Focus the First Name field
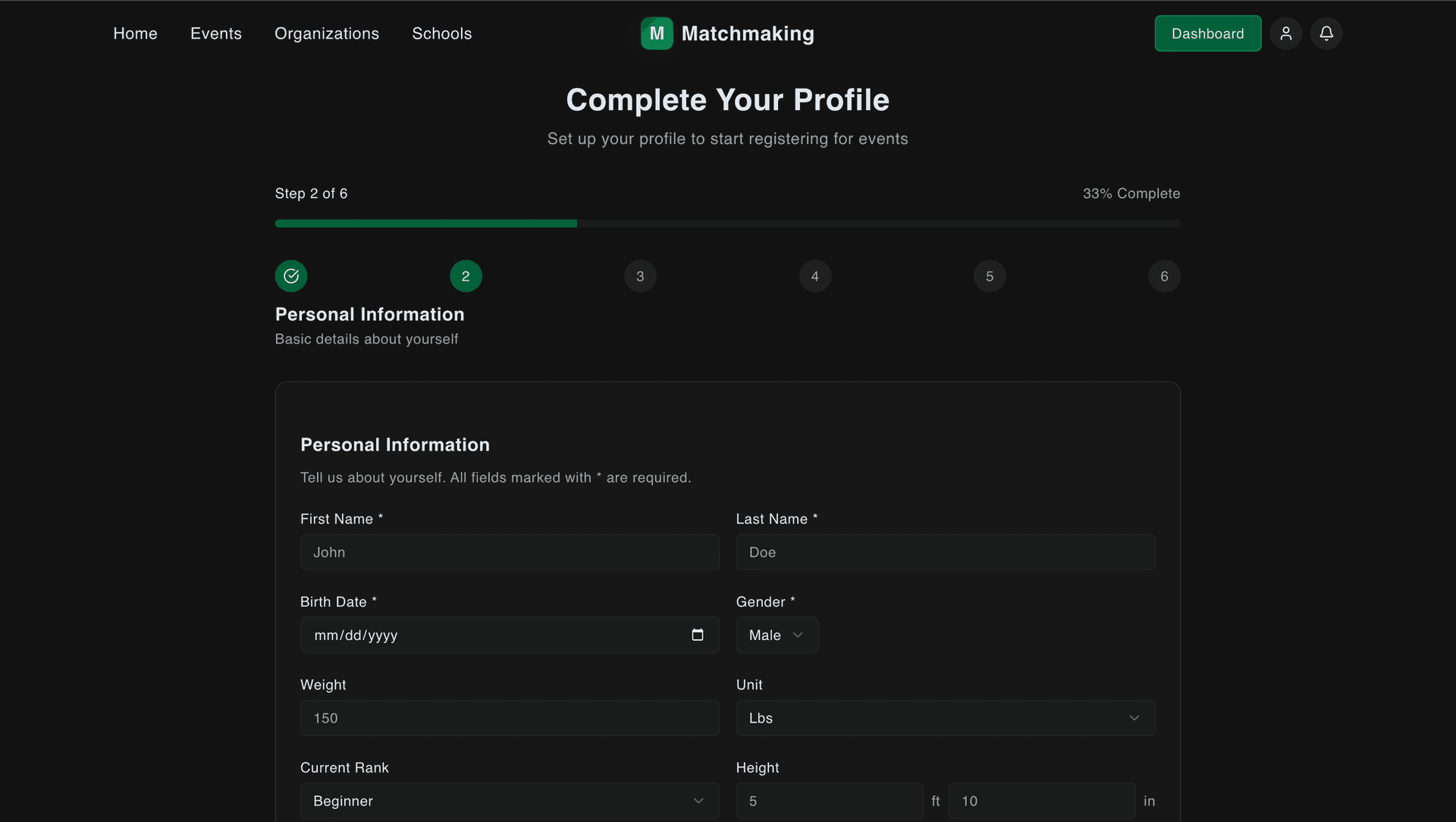Screen dimensions: 1456x822 tap(510, 552)
